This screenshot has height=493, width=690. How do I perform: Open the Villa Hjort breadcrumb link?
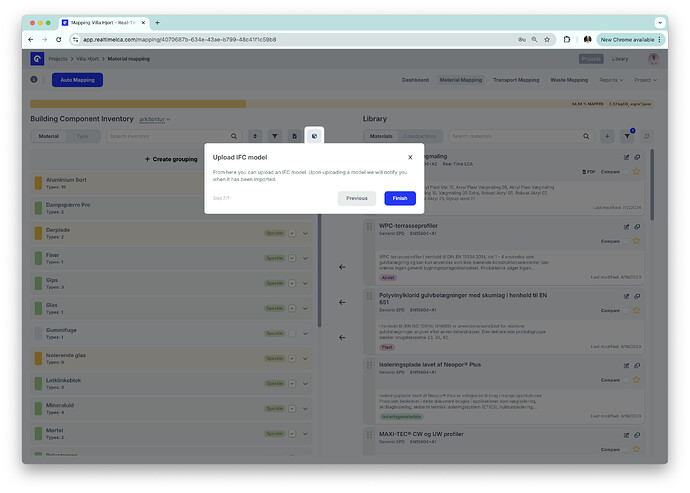pos(88,59)
